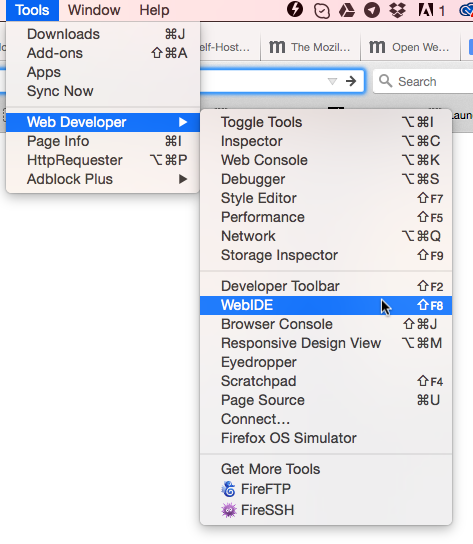Image resolution: width=473 pixels, height=544 pixels.
Task: Click the Adobe menu bar icon
Action: click(x=425, y=10)
